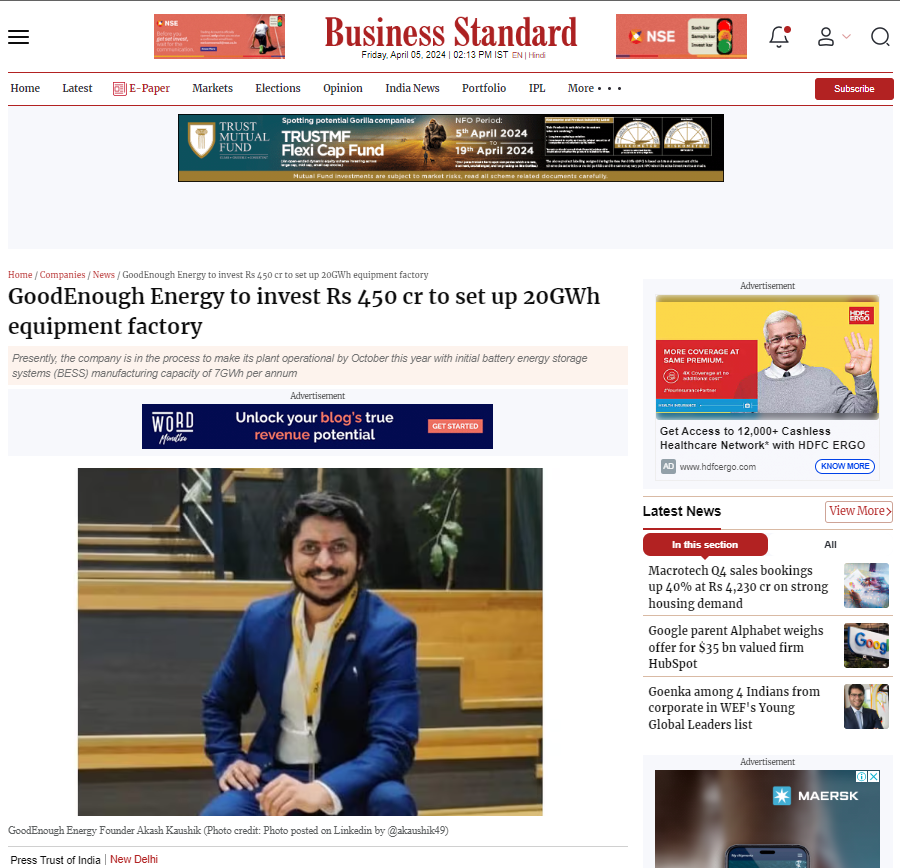Open notifications bell icon
The height and width of the screenshot is (868, 900).
(779, 37)
